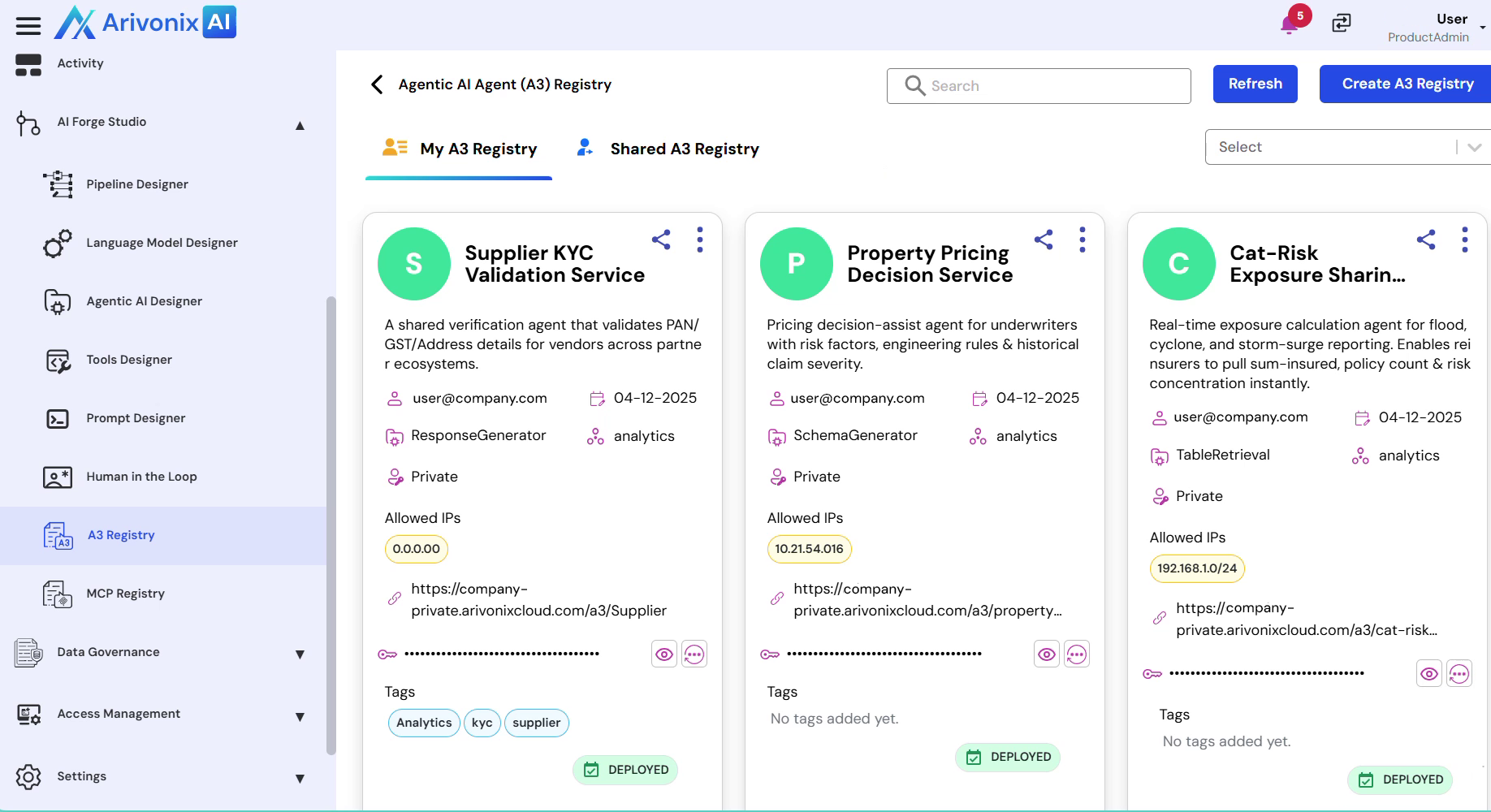The image size is (1491, 812).
Task: Click the hamburger menu icon
Action: pos(28,26)
